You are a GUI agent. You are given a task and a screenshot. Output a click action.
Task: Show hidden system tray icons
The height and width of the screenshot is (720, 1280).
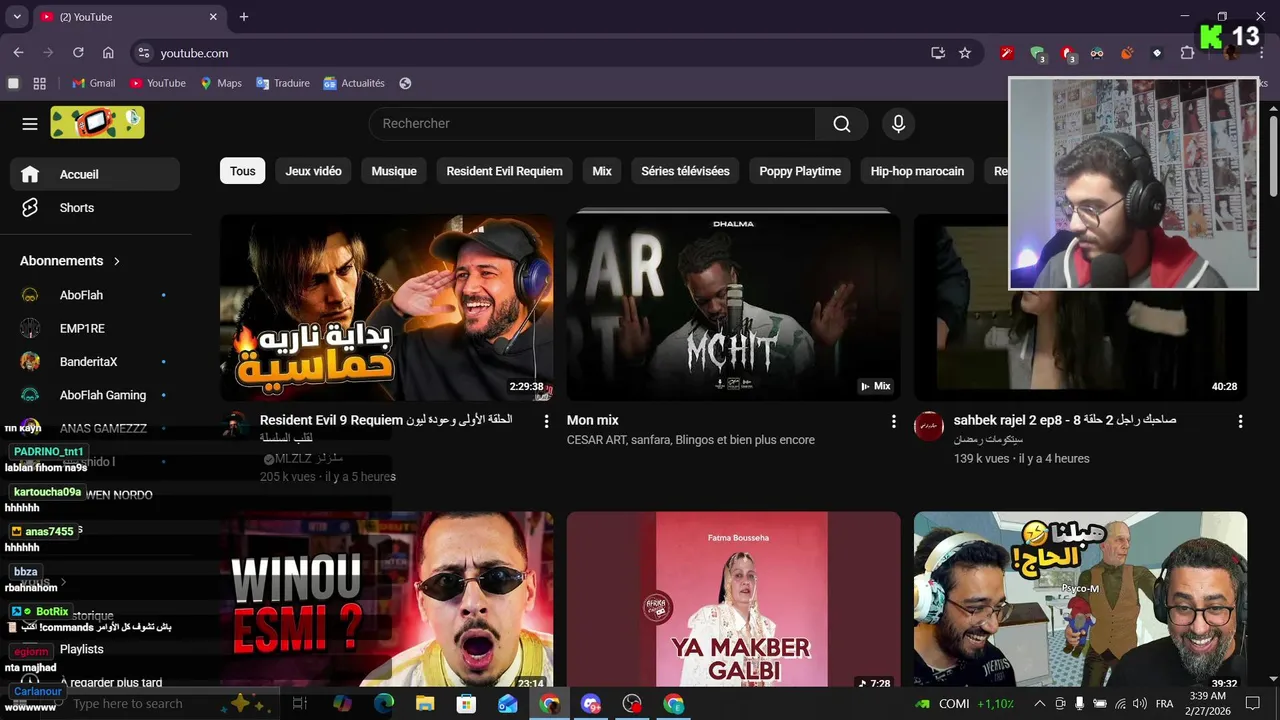1040,704
